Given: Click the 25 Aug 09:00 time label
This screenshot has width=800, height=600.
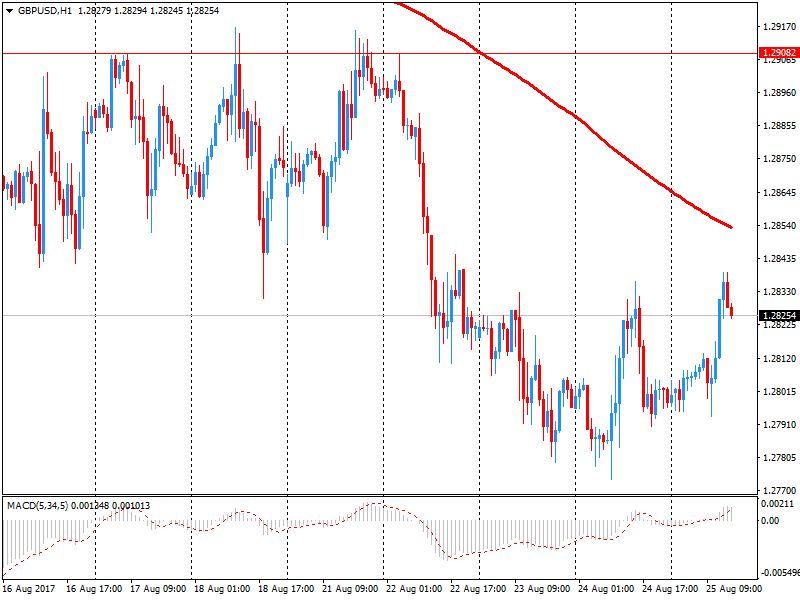Looking at the screenshot, I should coord(734,589).
